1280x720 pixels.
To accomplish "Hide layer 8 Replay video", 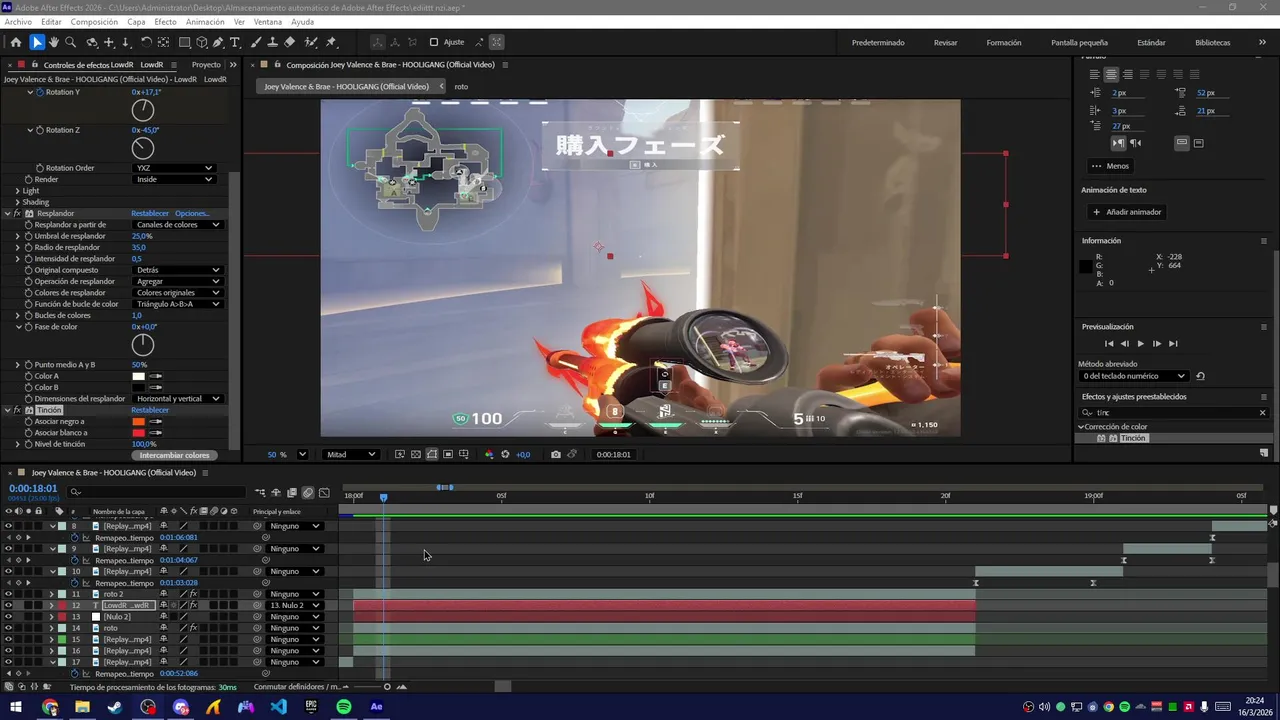I will (x=8, y=526).
